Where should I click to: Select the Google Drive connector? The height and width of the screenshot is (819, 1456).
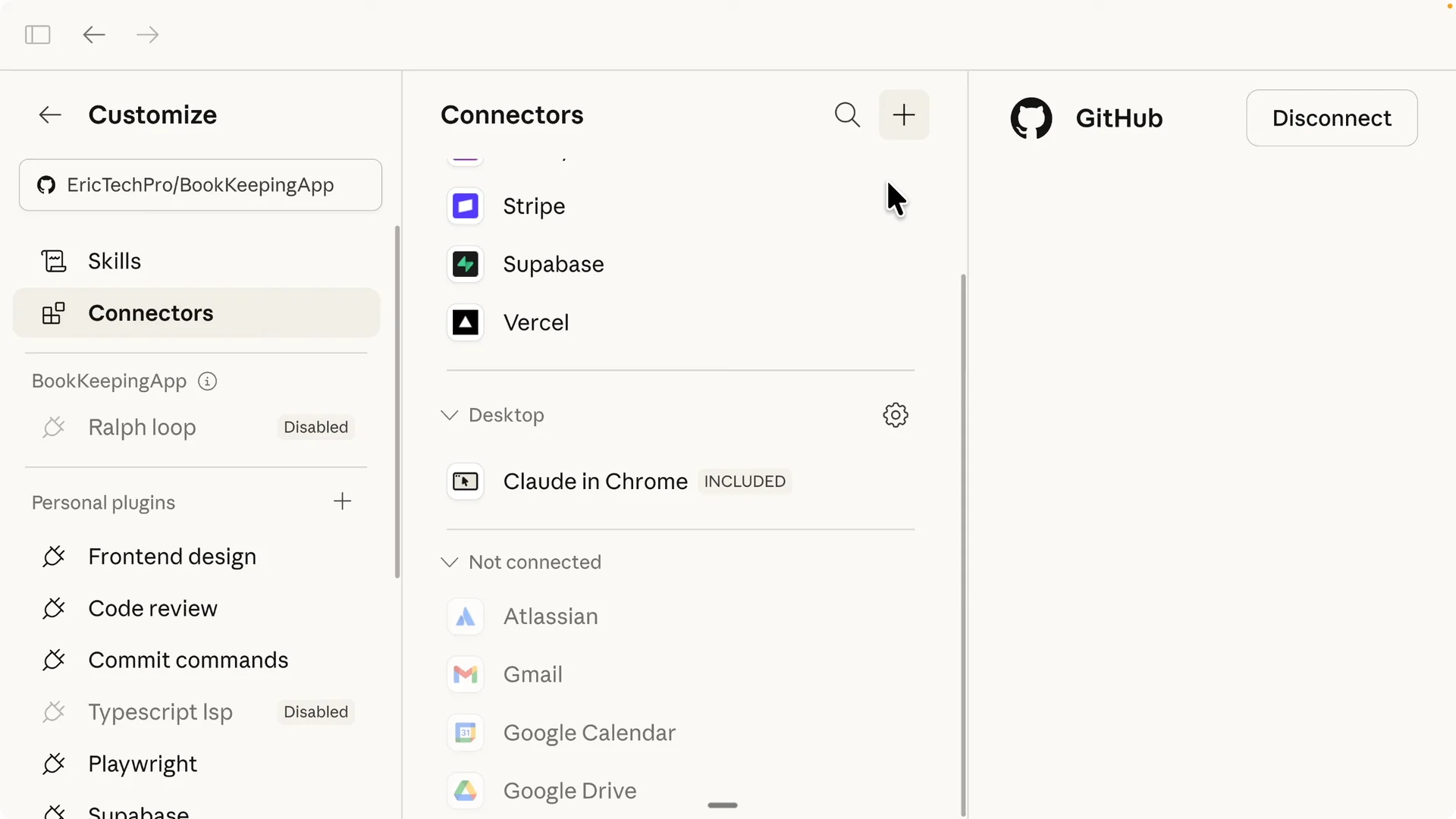coord(680,791)
